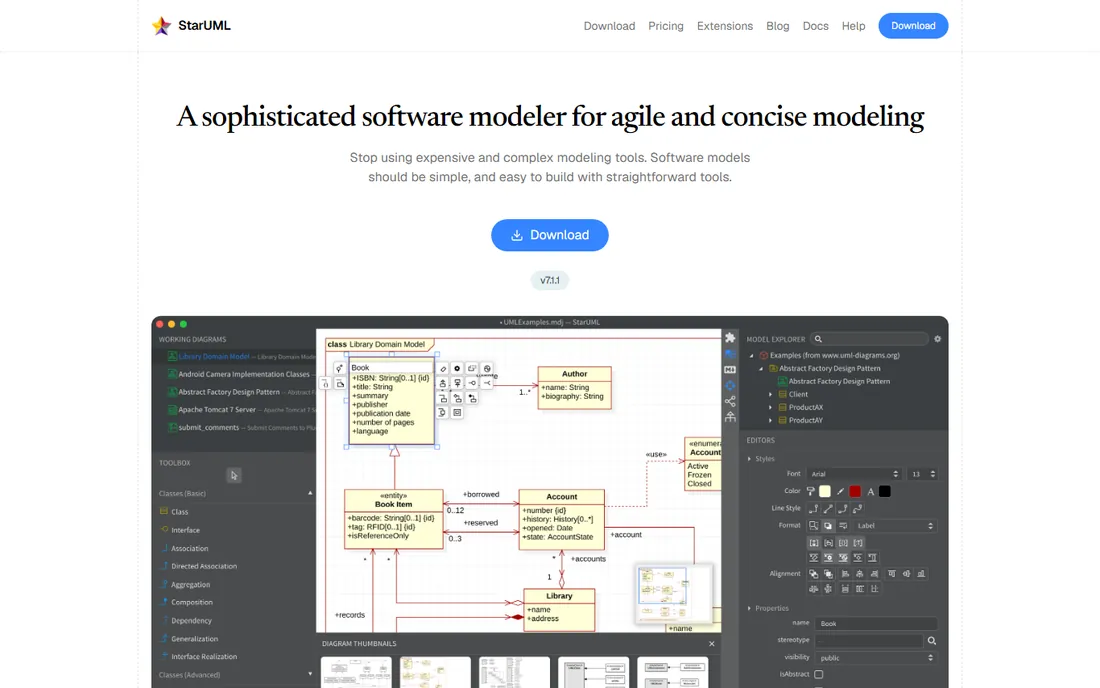Click the cream fill color swatch
The width and height of the screenshot is (1100, 688).
[x=825, y=492]
